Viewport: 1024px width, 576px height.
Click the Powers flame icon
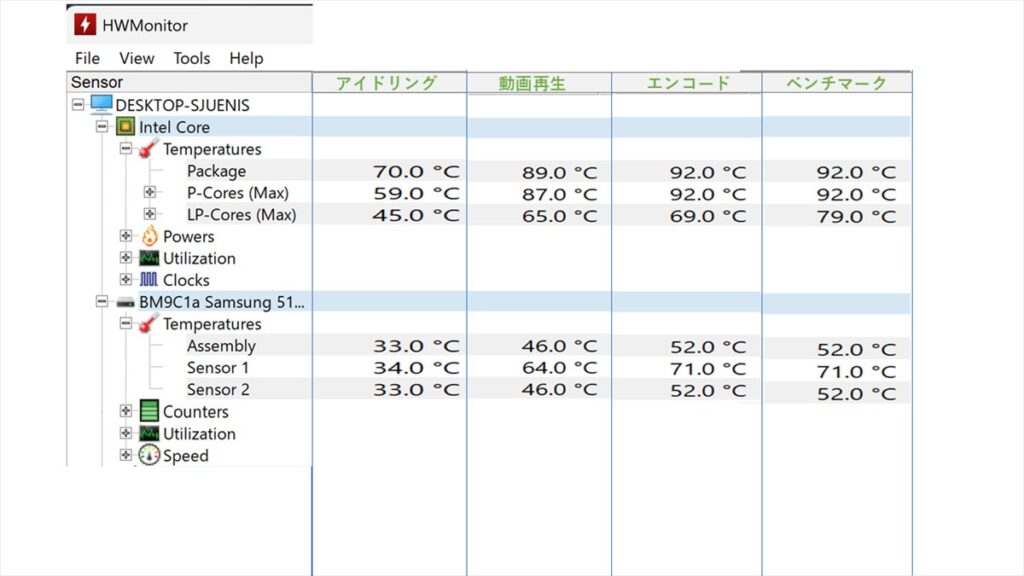click(150, 236)
